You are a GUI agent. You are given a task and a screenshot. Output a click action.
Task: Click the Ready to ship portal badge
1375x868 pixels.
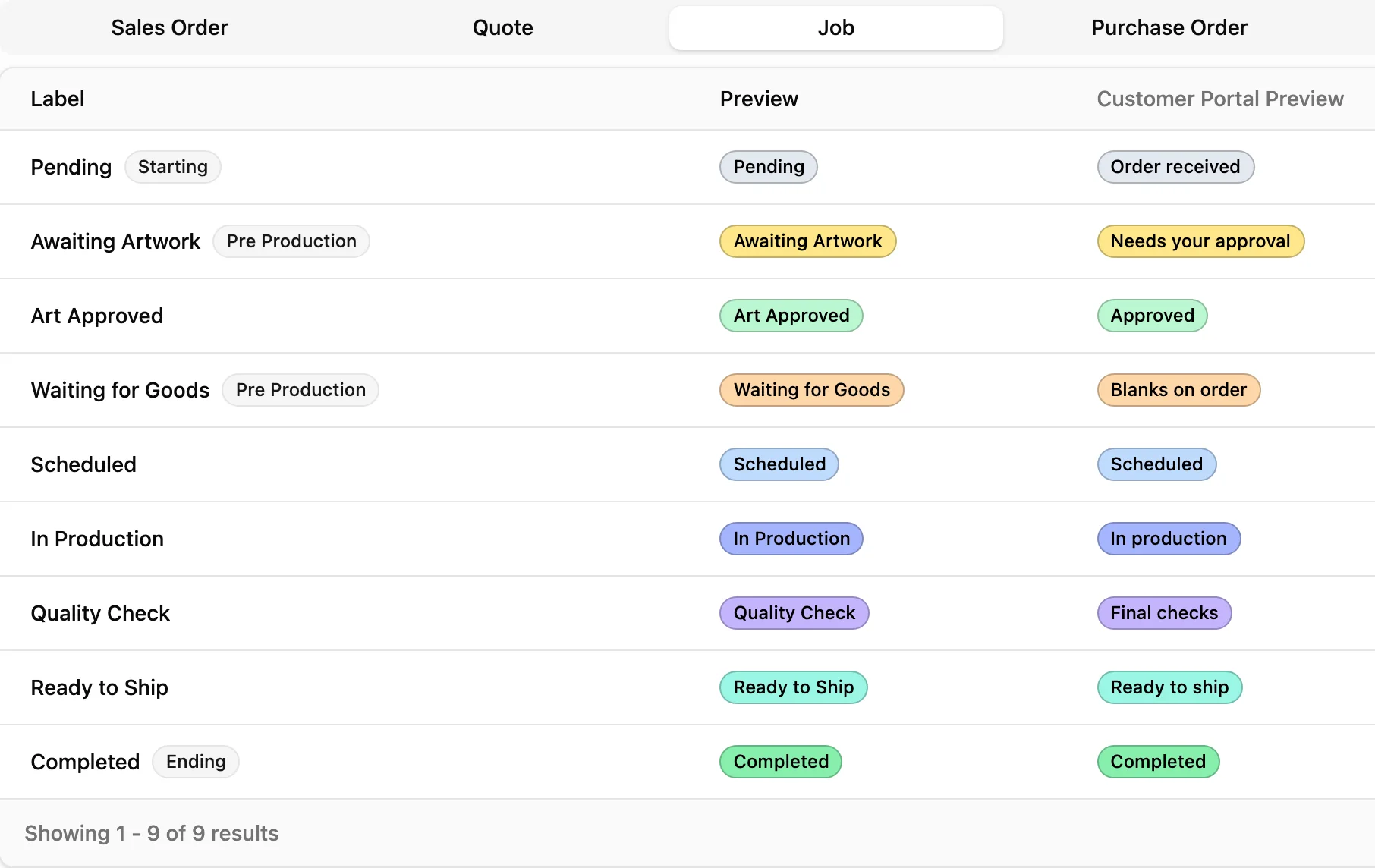coord(1169,687)
